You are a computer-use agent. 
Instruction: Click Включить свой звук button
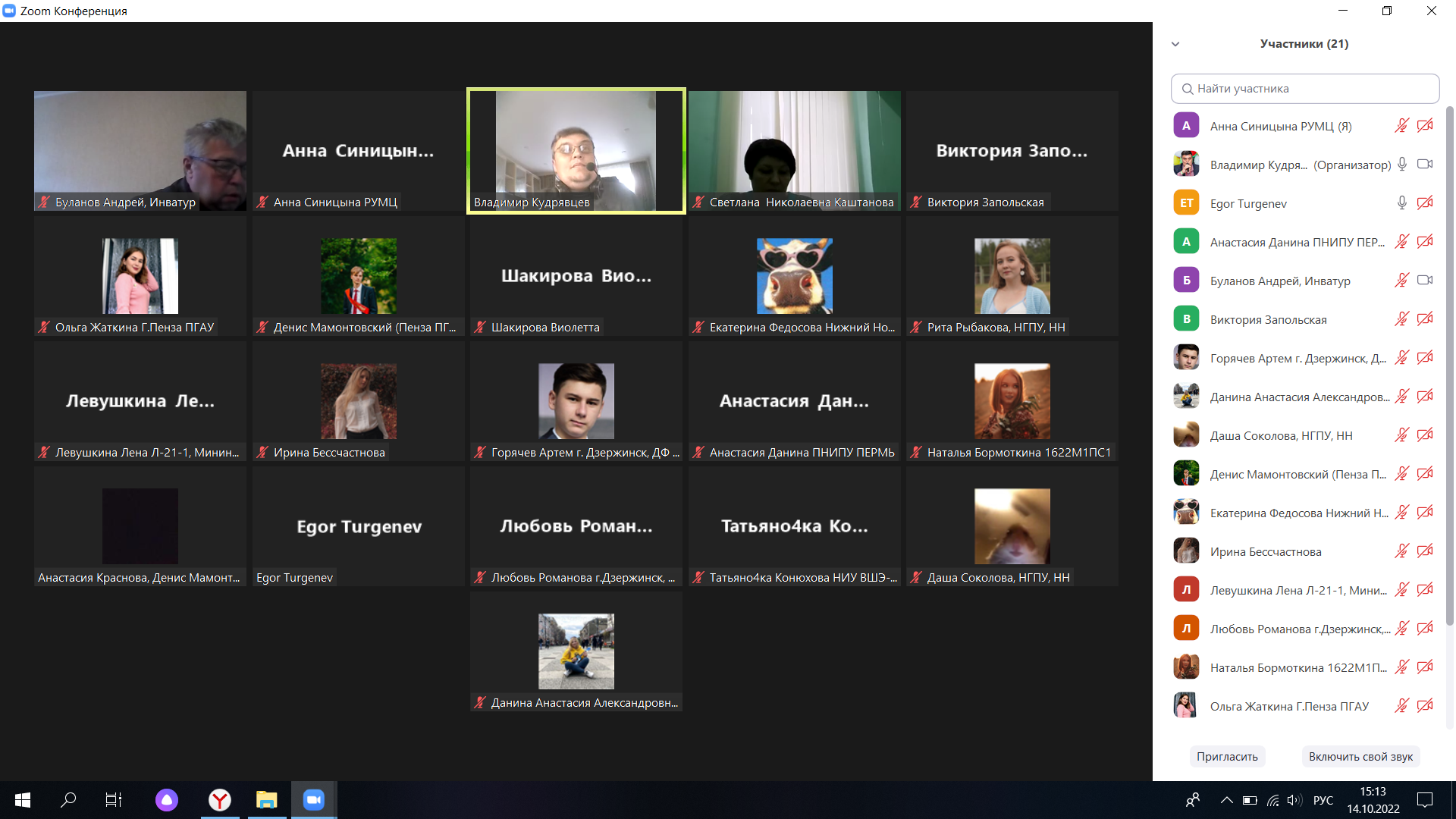pos(1360,756)
